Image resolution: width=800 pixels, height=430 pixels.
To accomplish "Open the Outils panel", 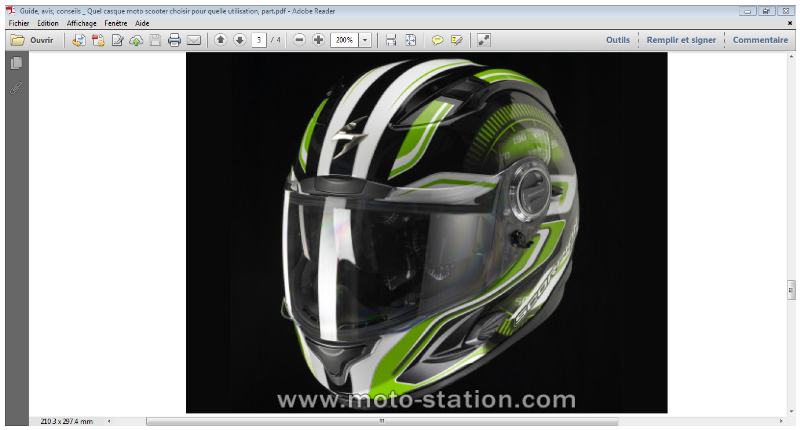I will [x=618, y=40].
